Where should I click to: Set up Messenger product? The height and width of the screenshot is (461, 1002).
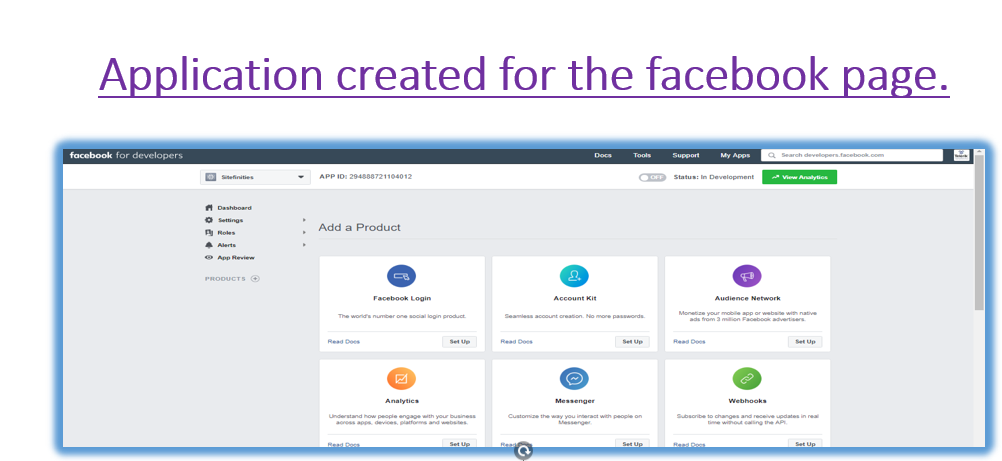click(x=633, y=443)
